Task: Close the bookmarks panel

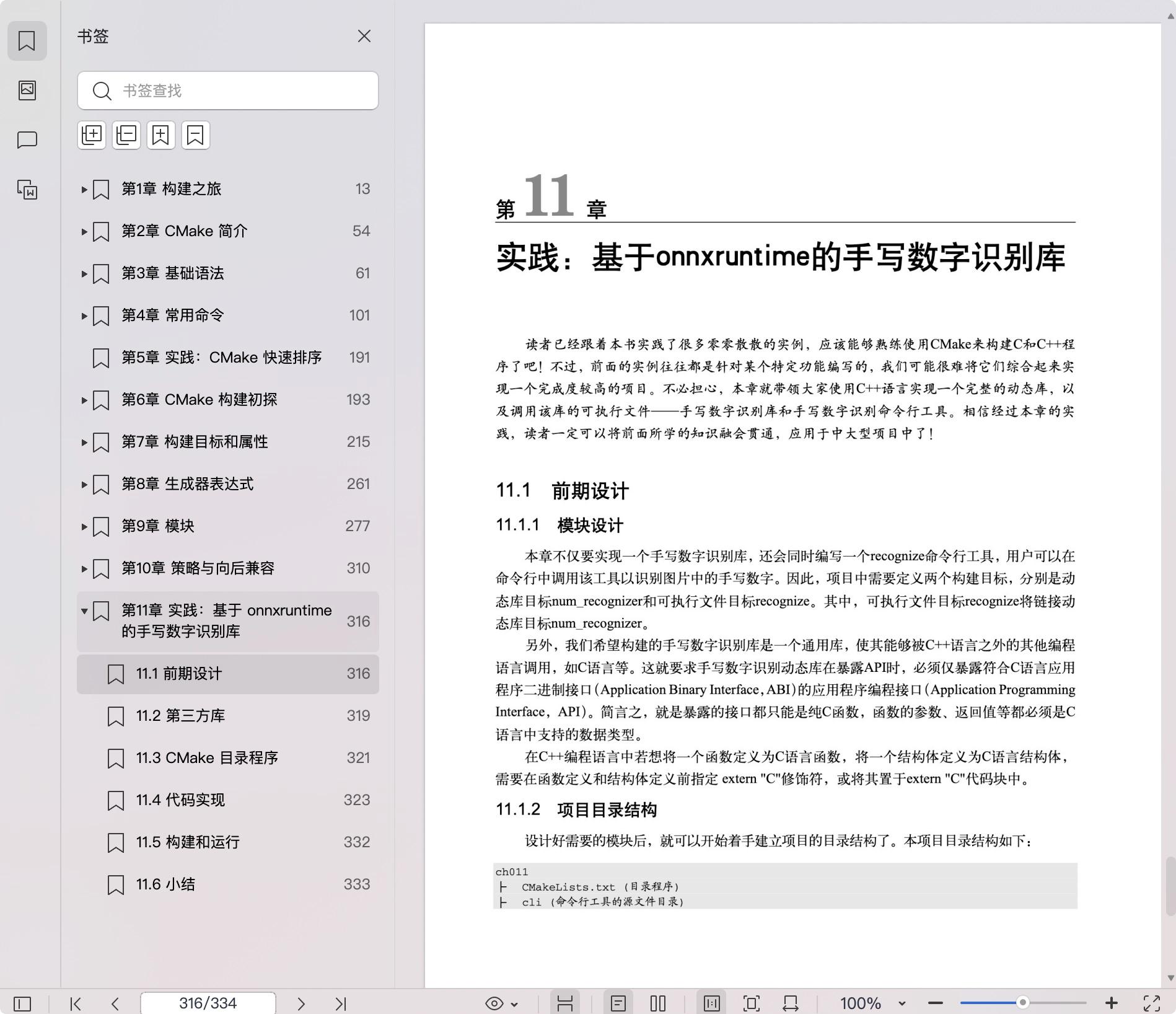Action: 364,37
